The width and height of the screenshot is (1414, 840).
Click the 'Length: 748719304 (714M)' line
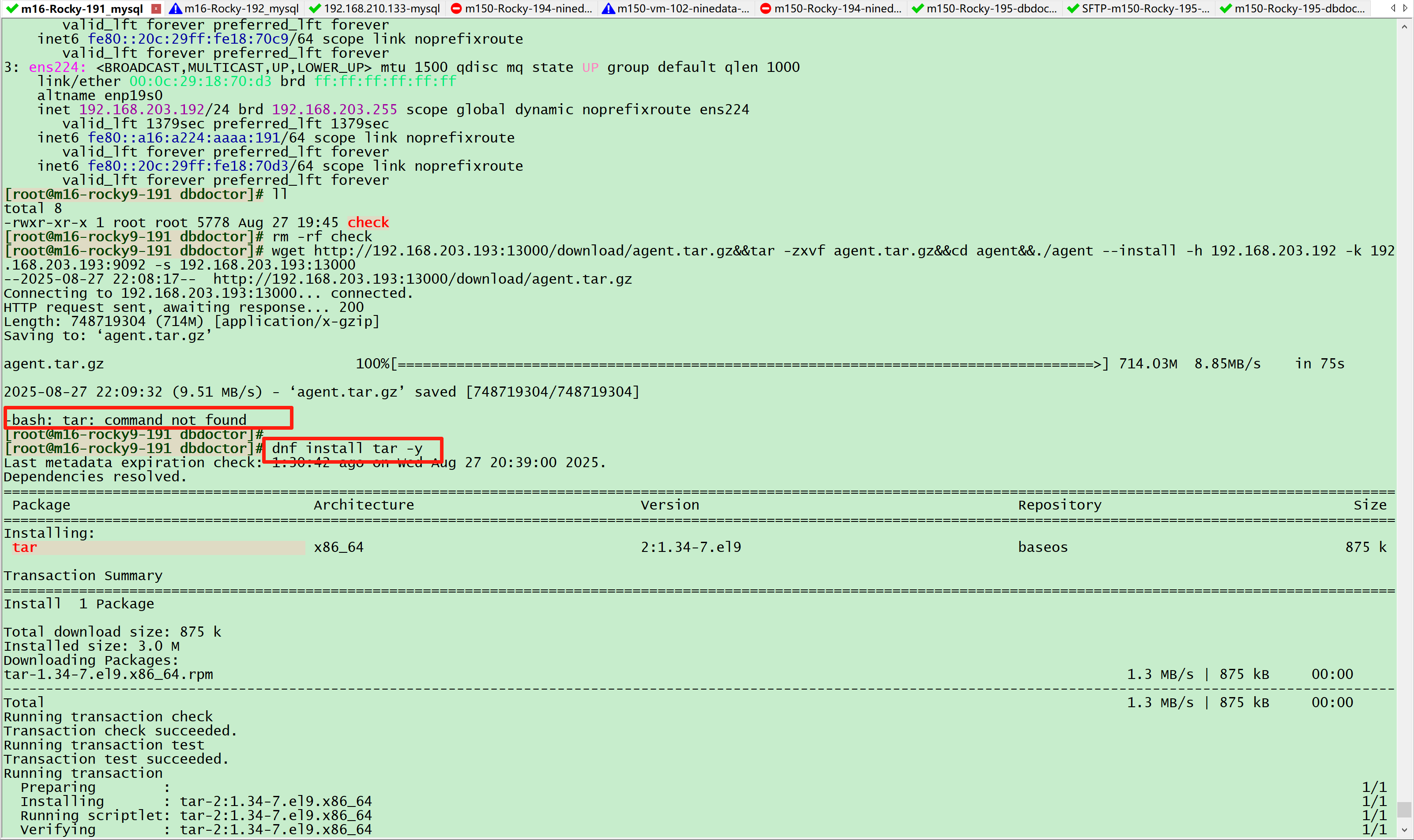pyautogui.click(x=192, y=322)
